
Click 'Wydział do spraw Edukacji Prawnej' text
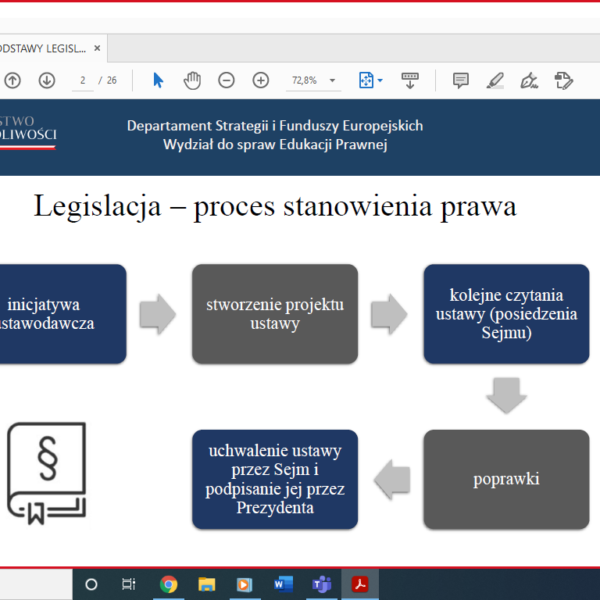tap(275, 145)
